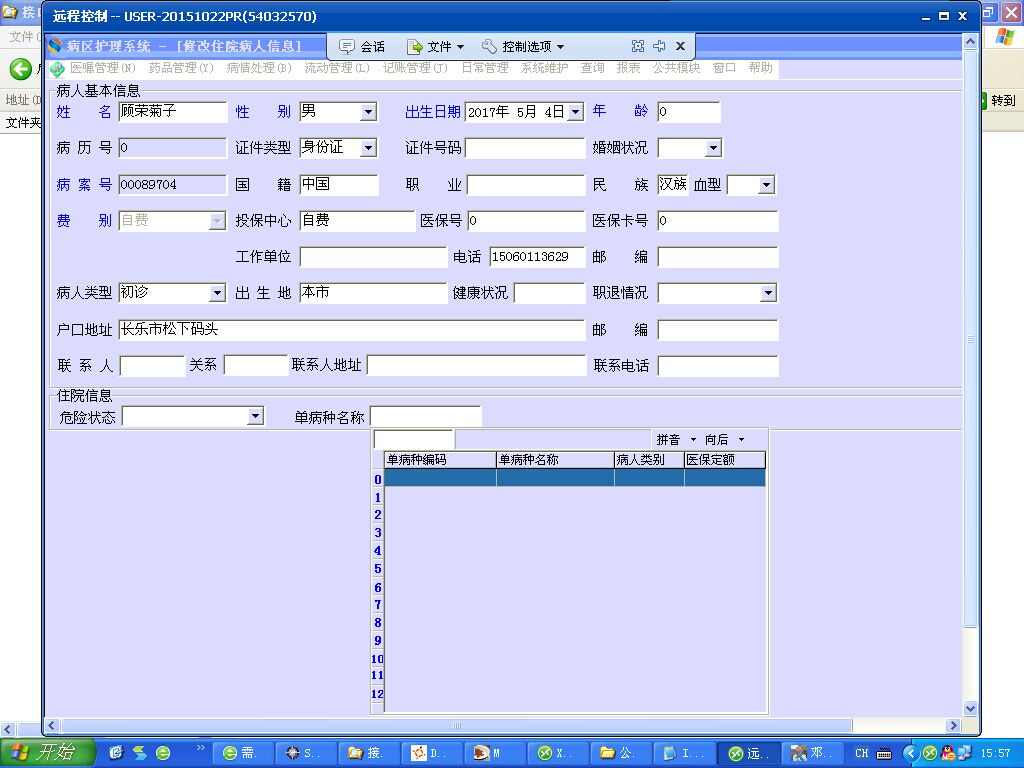The height and width of the screenshot is (768, 1024).
Task: Open the 医嘱管理(N) menu
Action: point(103,68)
